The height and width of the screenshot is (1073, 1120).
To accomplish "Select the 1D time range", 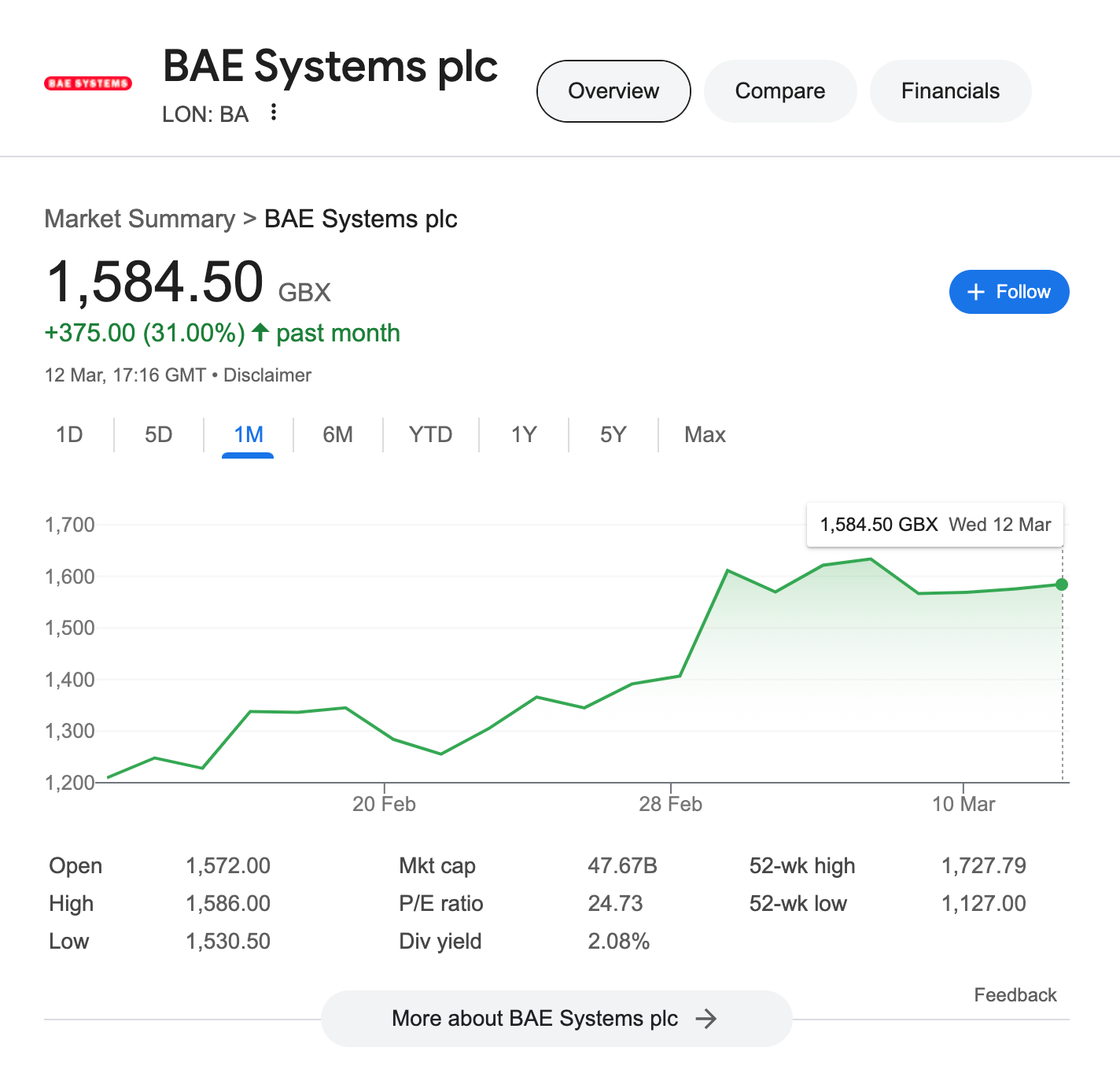I will click(x=69, y=435).
